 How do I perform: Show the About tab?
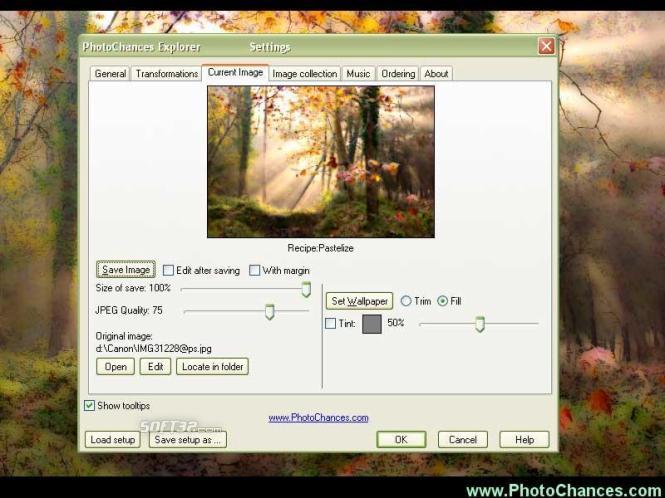(x=436, y=73)
